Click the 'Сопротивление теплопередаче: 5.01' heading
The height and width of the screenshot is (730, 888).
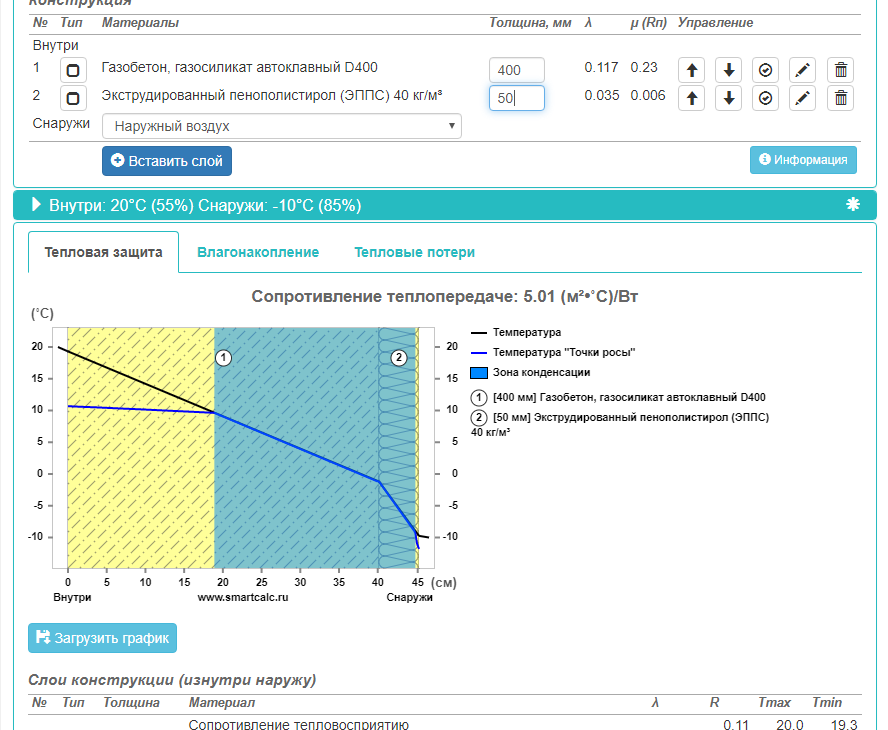tap(445, 297)
